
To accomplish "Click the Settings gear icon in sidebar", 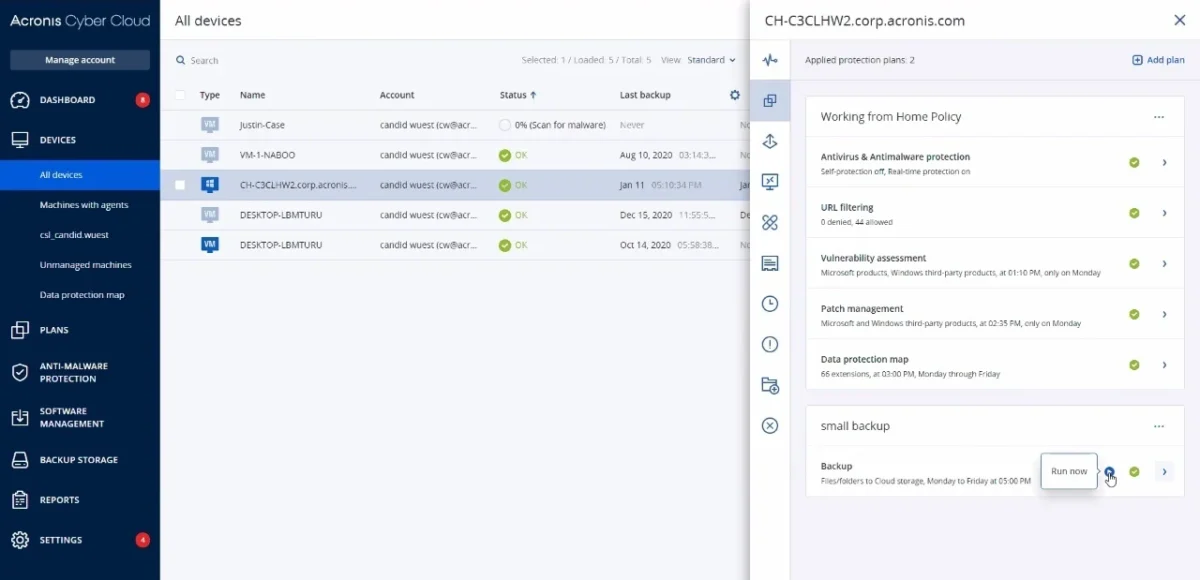I will click(x=20, y=540).
